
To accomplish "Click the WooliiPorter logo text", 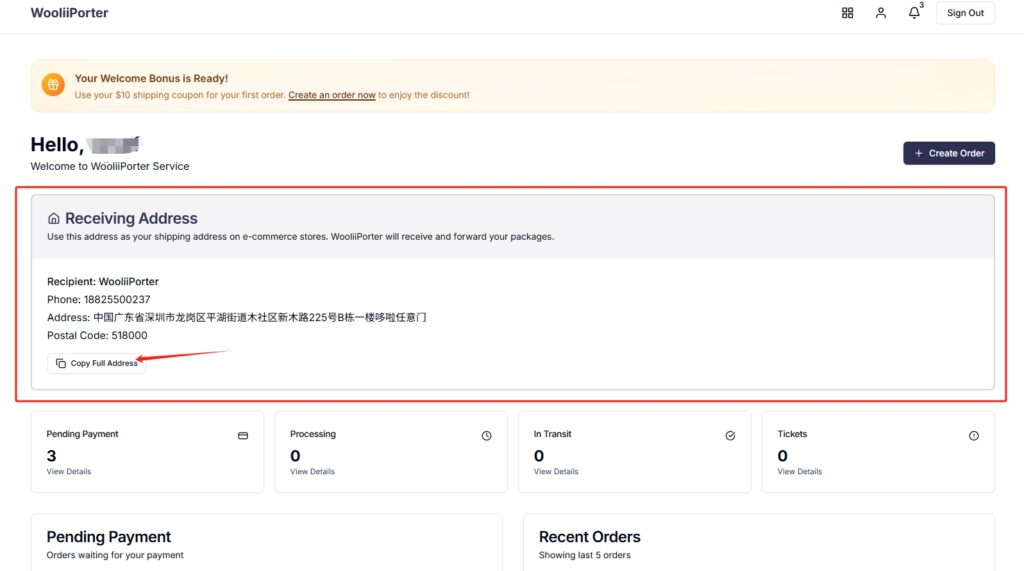I will (69, 12).
